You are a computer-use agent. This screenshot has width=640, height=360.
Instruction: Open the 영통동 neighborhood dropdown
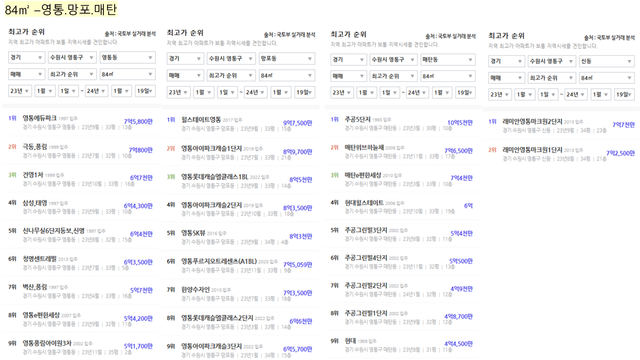(127, 58)
